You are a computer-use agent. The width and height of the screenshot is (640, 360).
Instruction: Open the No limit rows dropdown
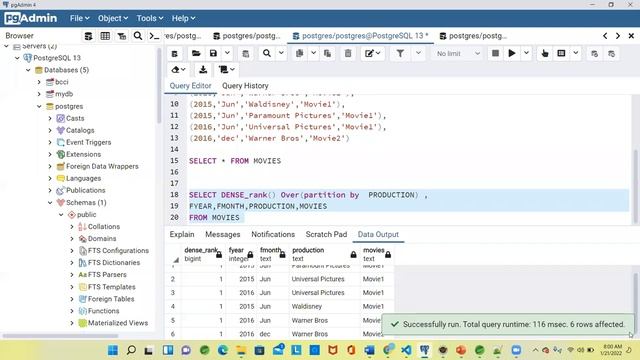[458, 53]
